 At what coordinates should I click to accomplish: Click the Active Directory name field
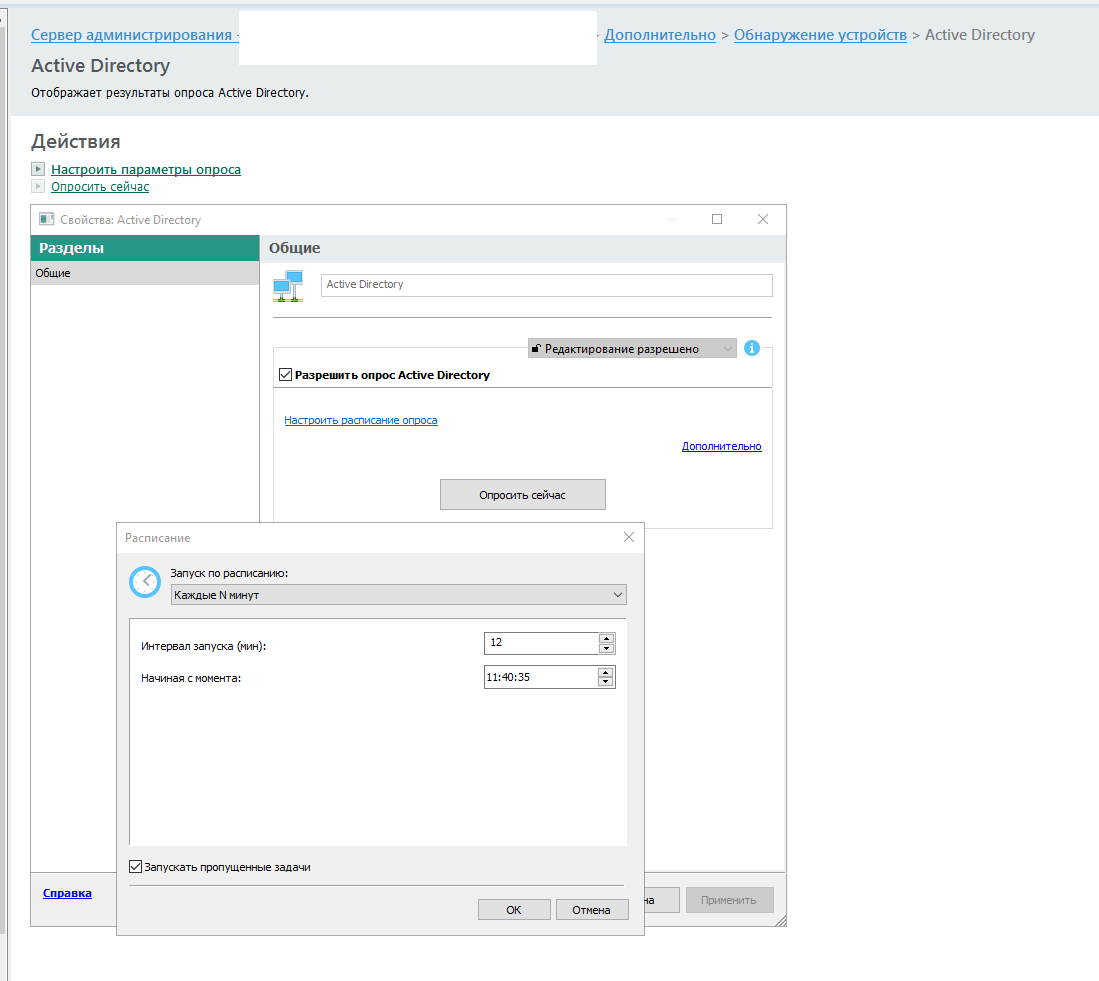pyautogui.click(x=547, y=284)
